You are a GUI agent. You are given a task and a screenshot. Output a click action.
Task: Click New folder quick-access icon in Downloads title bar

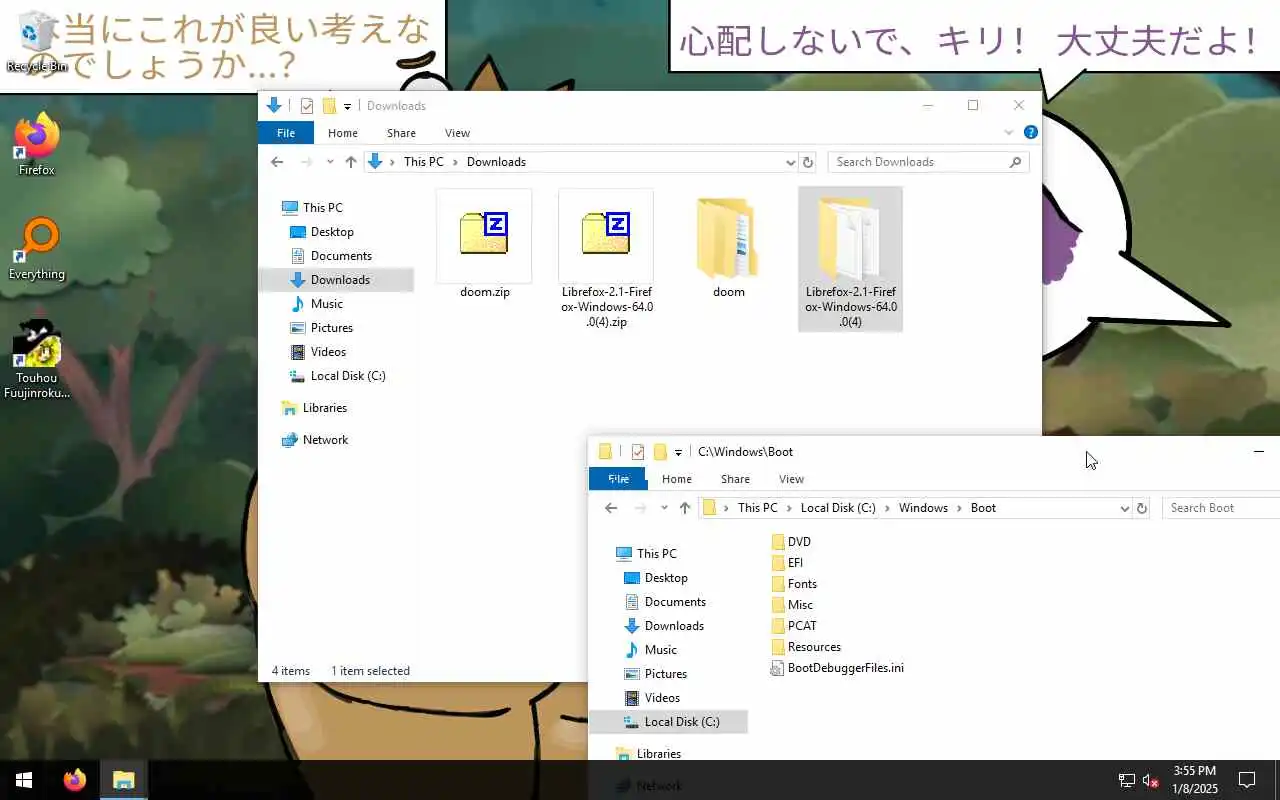tap(329, 106)
